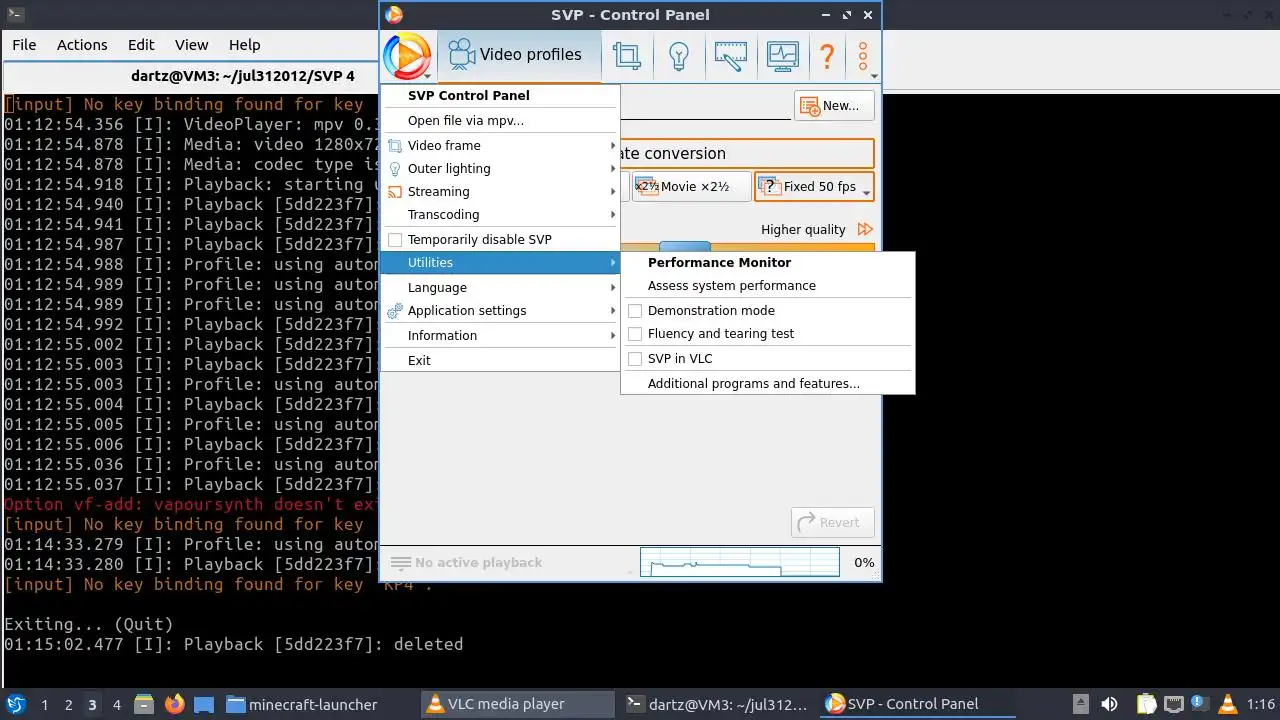Click the Streaming cast menu icon
The width and height of the screenshot is (1280, 720).
click(395, 192)
